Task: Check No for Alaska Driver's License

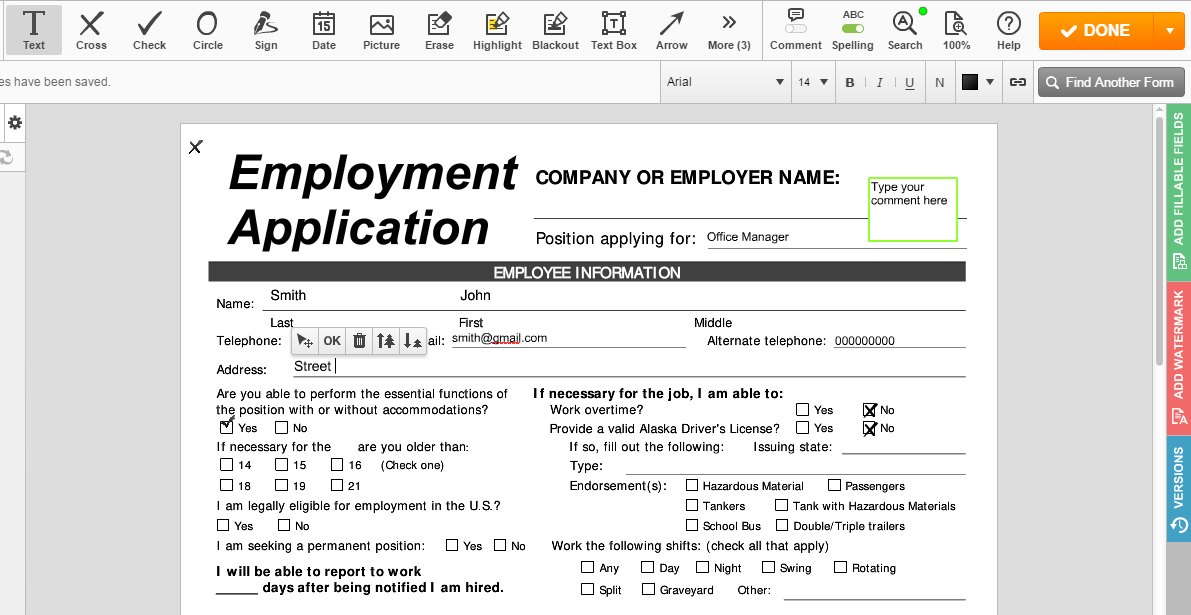Action: (870, 428)
